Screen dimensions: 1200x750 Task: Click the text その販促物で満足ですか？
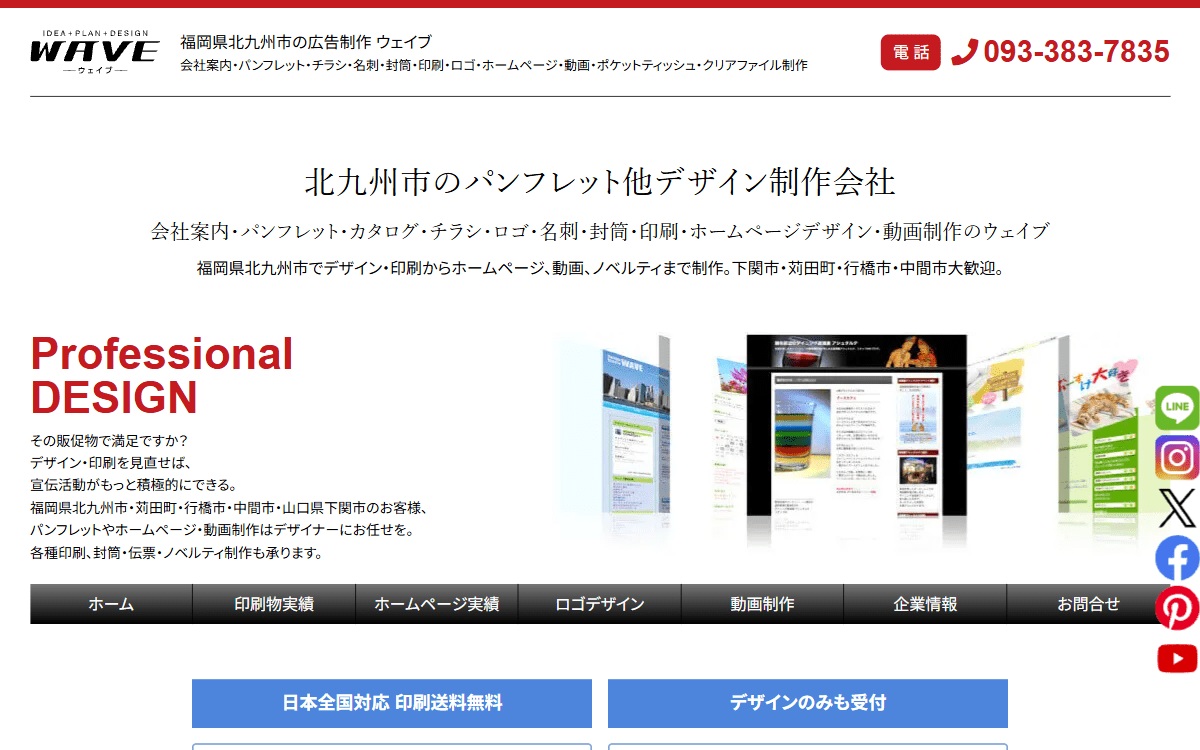pos(109,440)
